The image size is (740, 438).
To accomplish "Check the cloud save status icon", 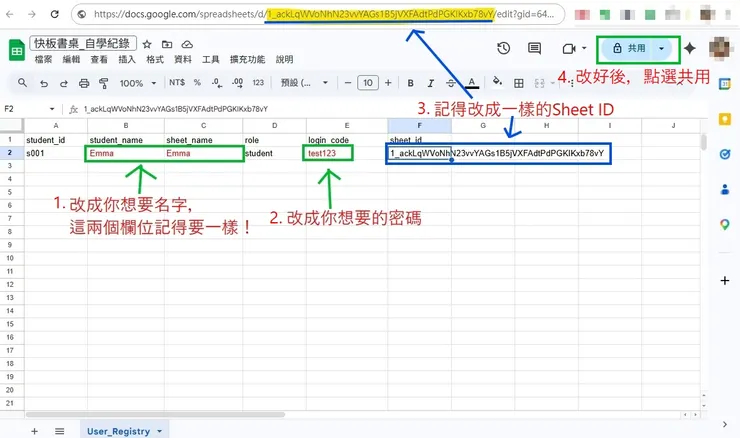I will 187,44.
